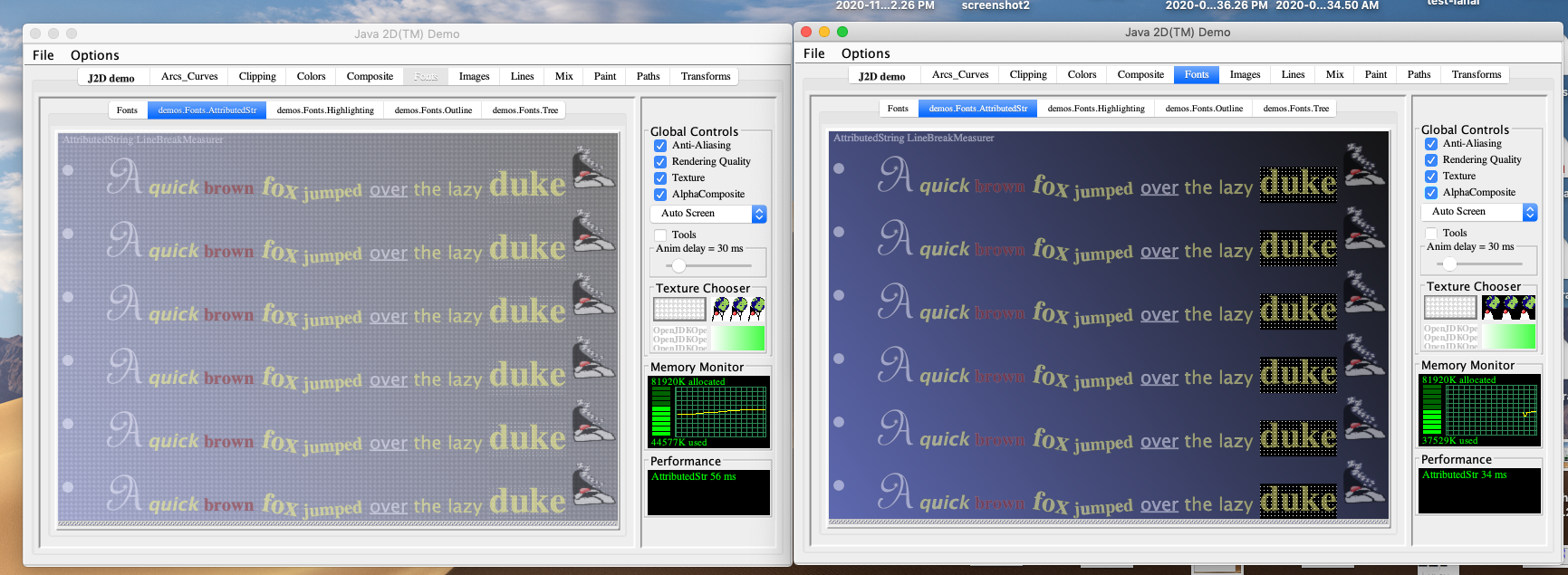1568x575 pixels.
Task: Pick the green gradient texture in right window
Action: (x=1509, y=336)
